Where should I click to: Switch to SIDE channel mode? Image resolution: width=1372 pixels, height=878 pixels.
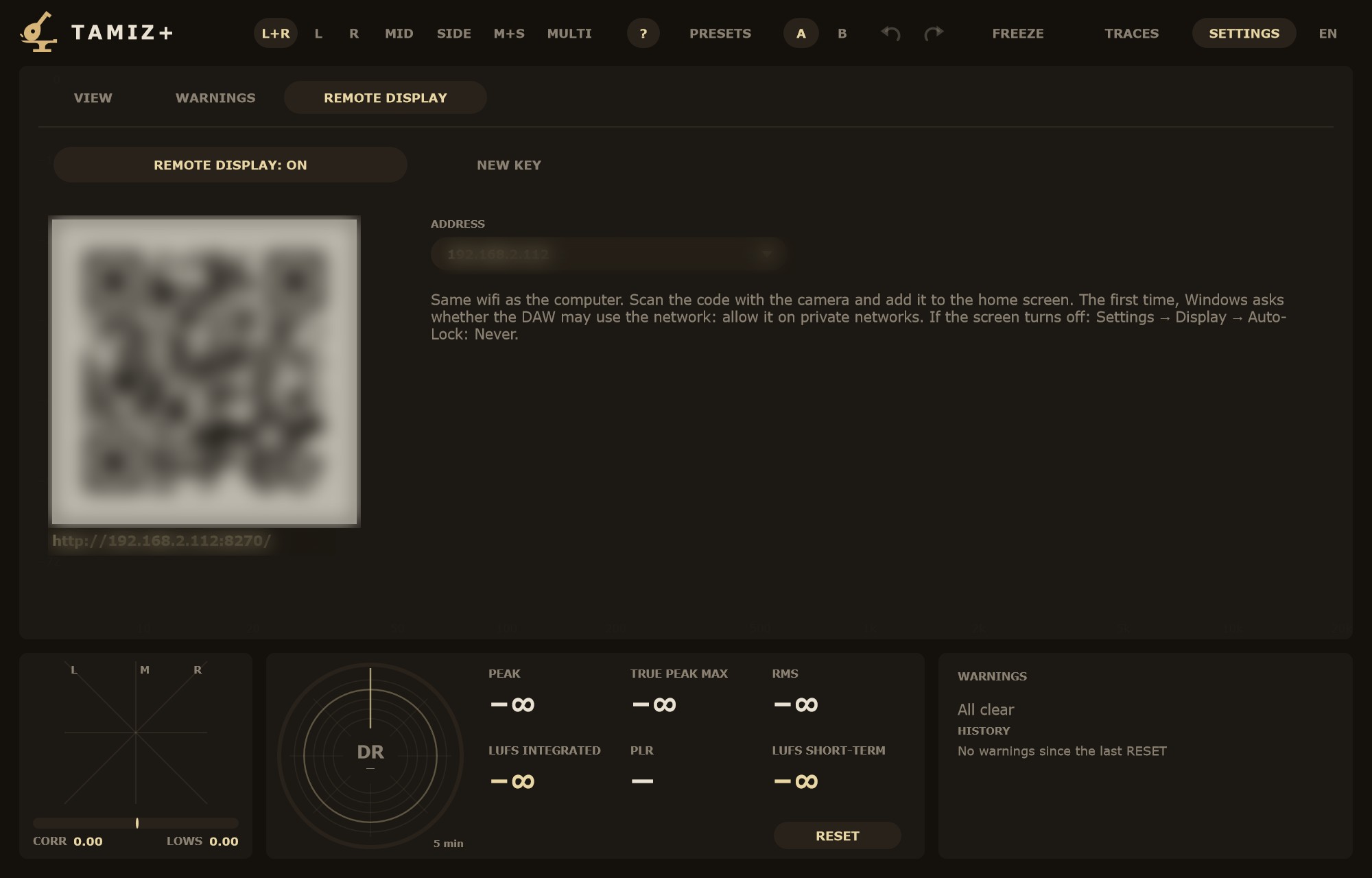pyautogui.click(x=454, y=33)
